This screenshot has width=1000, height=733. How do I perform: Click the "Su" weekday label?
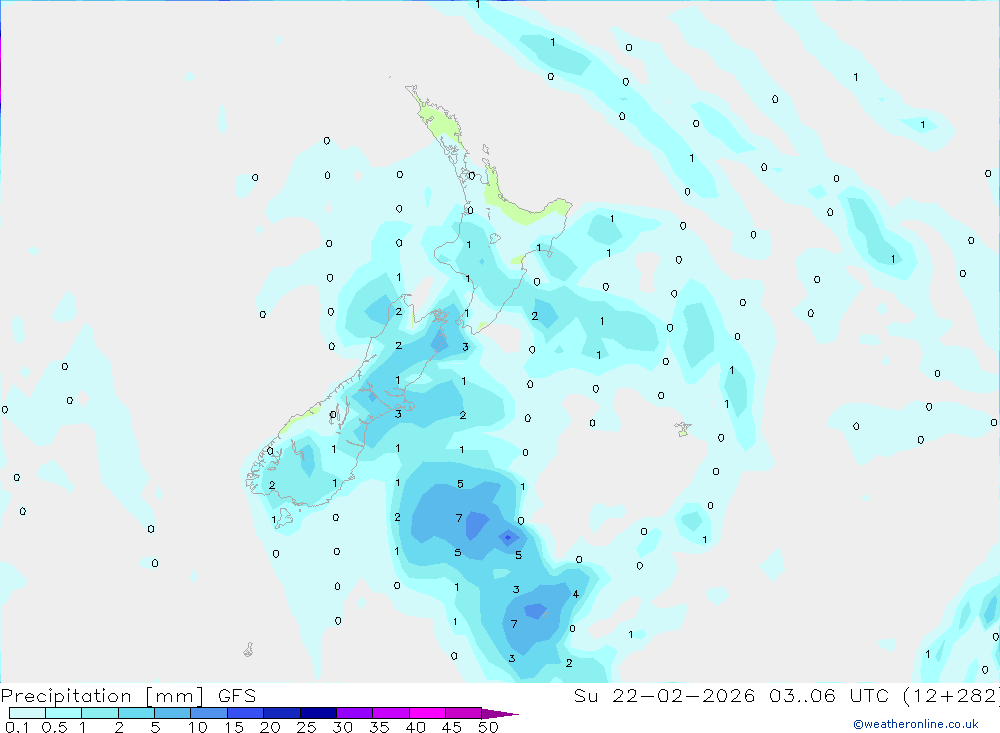coord(585,695)
